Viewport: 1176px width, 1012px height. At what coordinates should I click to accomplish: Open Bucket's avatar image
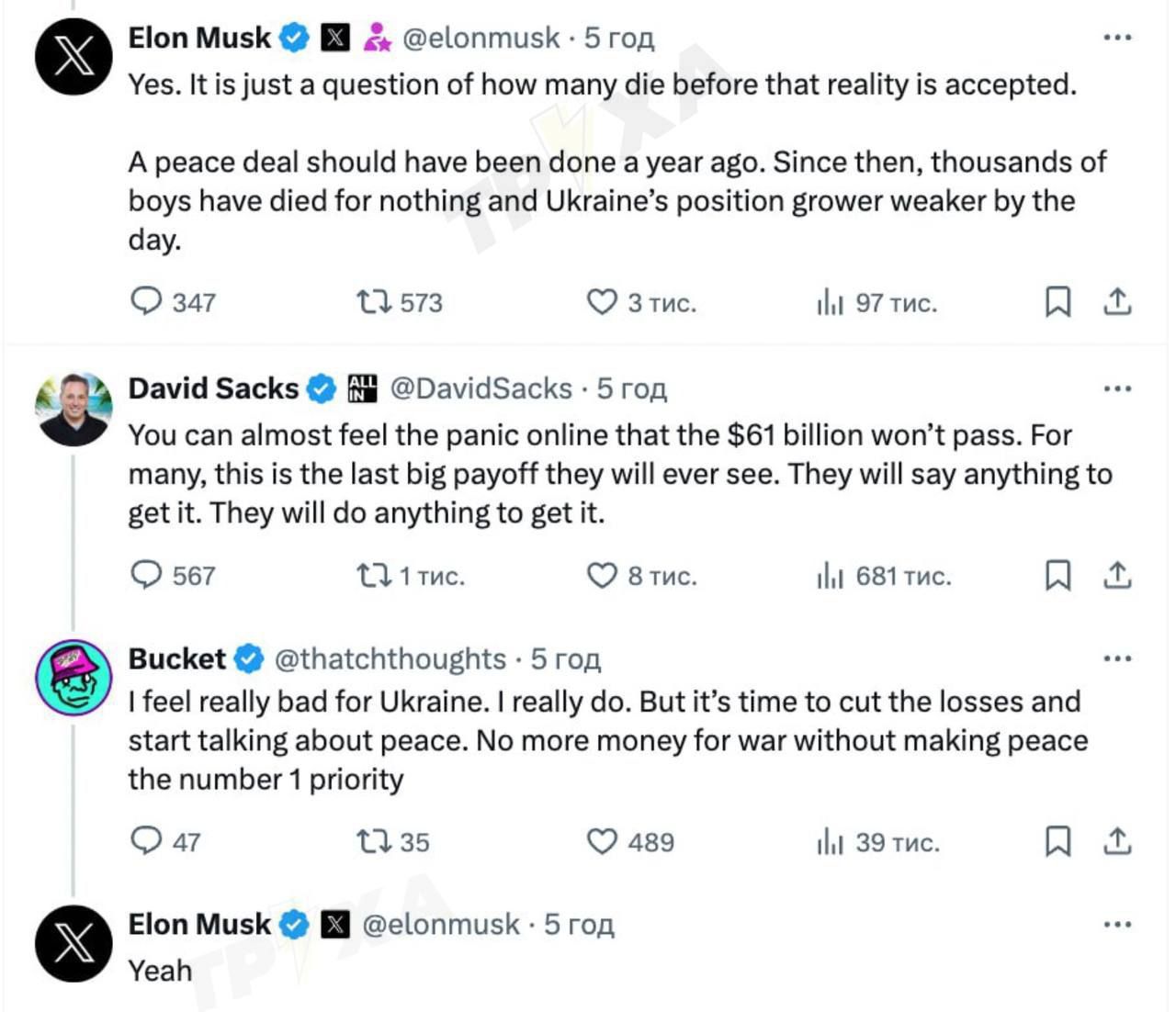tap(73, 678)
